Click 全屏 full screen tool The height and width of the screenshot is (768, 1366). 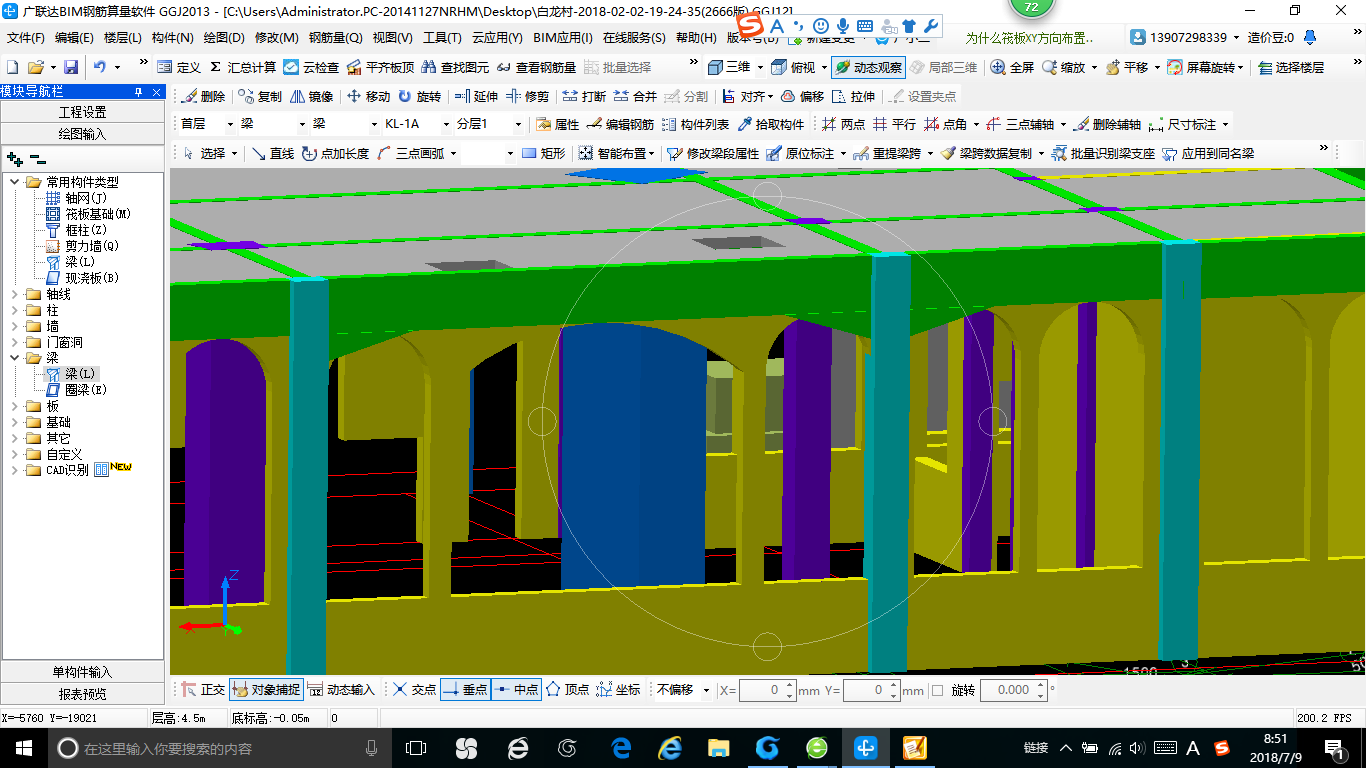1012,67
